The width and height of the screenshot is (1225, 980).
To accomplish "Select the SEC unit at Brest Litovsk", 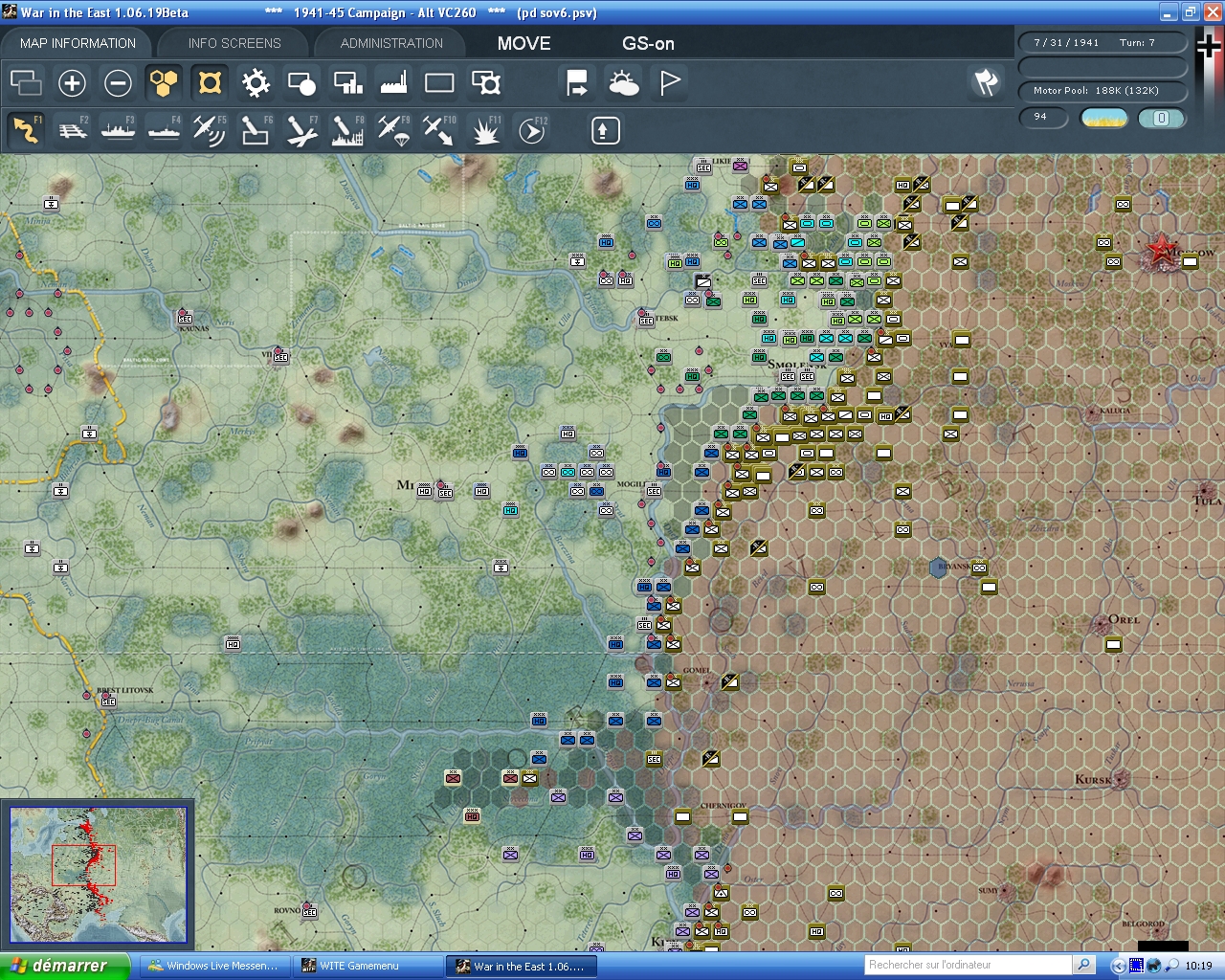I will 108,700.
